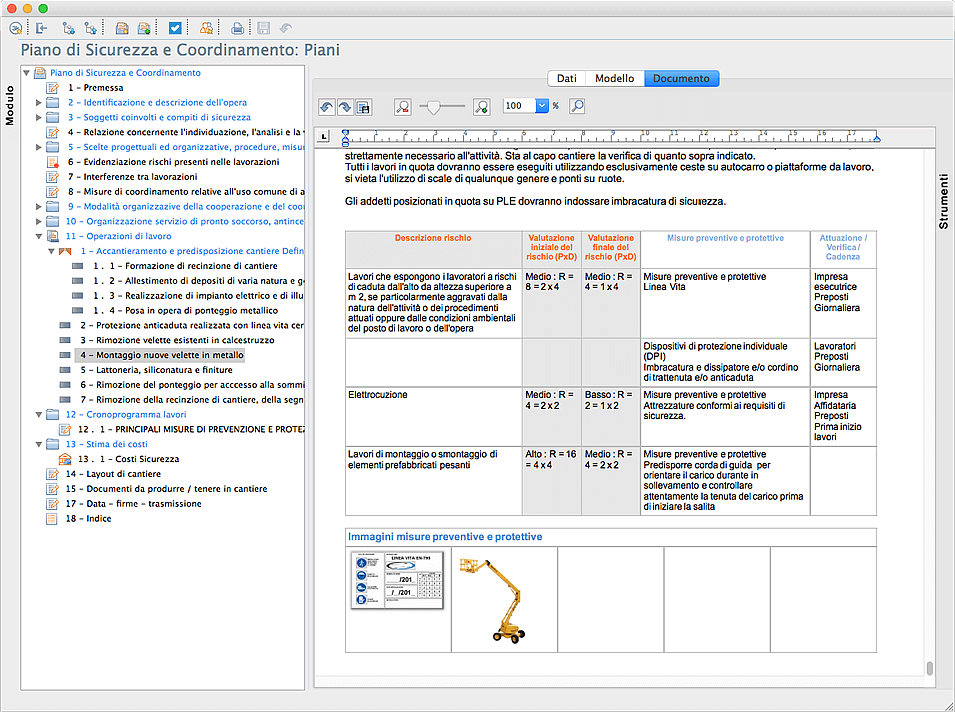Screen dimensions: 955x712
Task: Click the tab stop L button on ruler
Action: click(x=324, y=136)
